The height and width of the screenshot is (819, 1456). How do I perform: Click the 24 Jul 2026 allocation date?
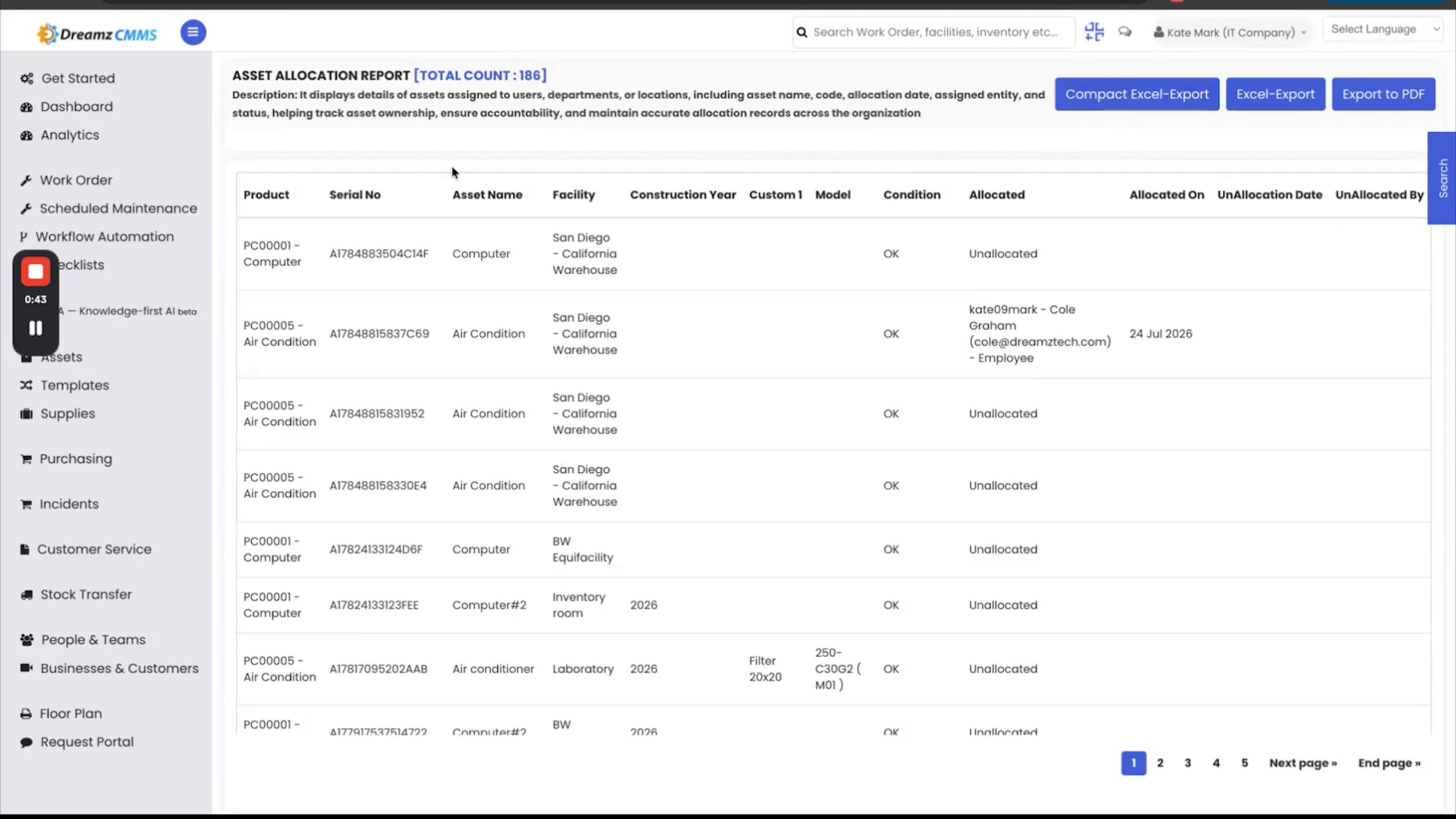(x=1161, y=334)
